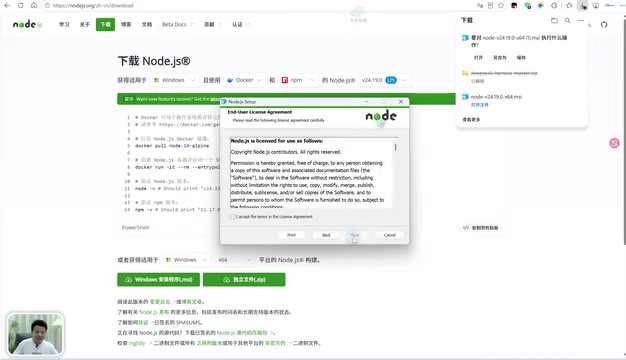Click the green new features banner

pos(286,99)
